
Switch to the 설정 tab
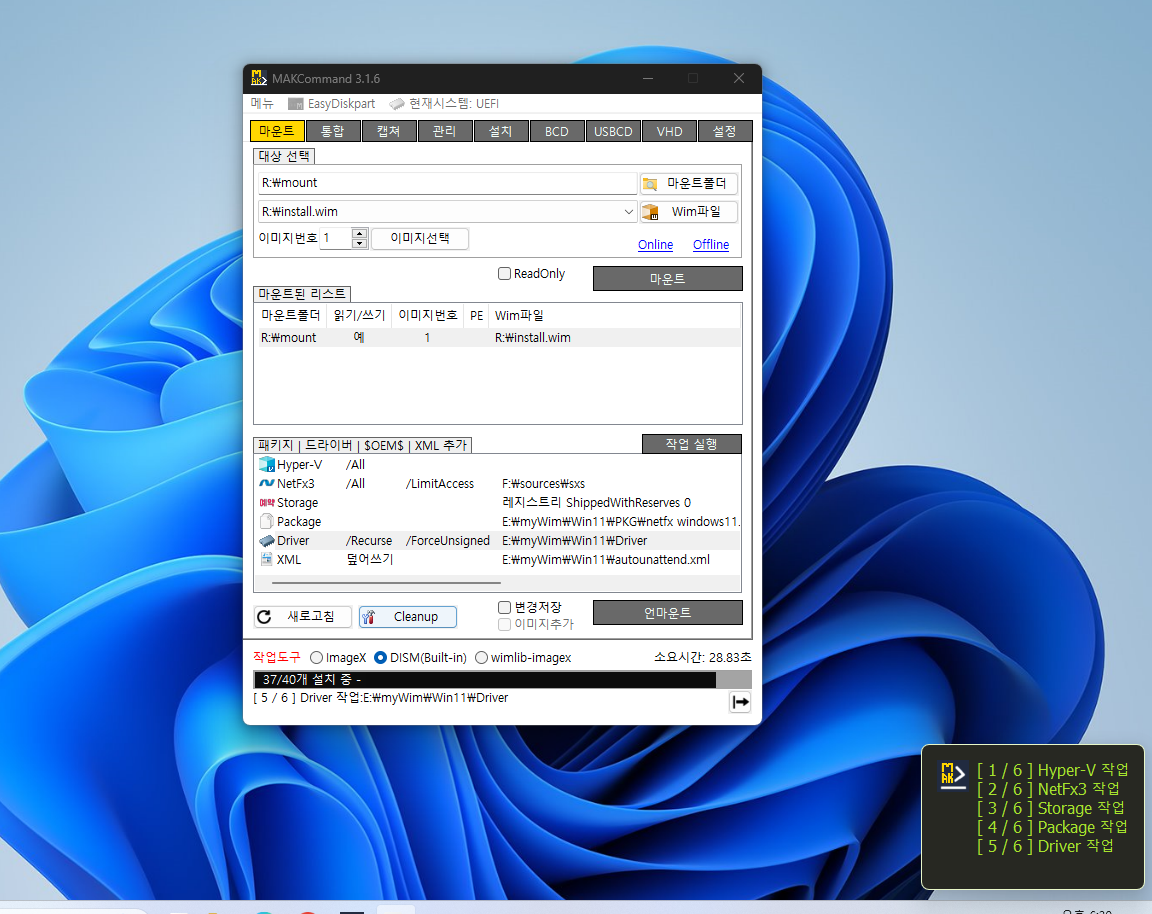tap(725, 131)
